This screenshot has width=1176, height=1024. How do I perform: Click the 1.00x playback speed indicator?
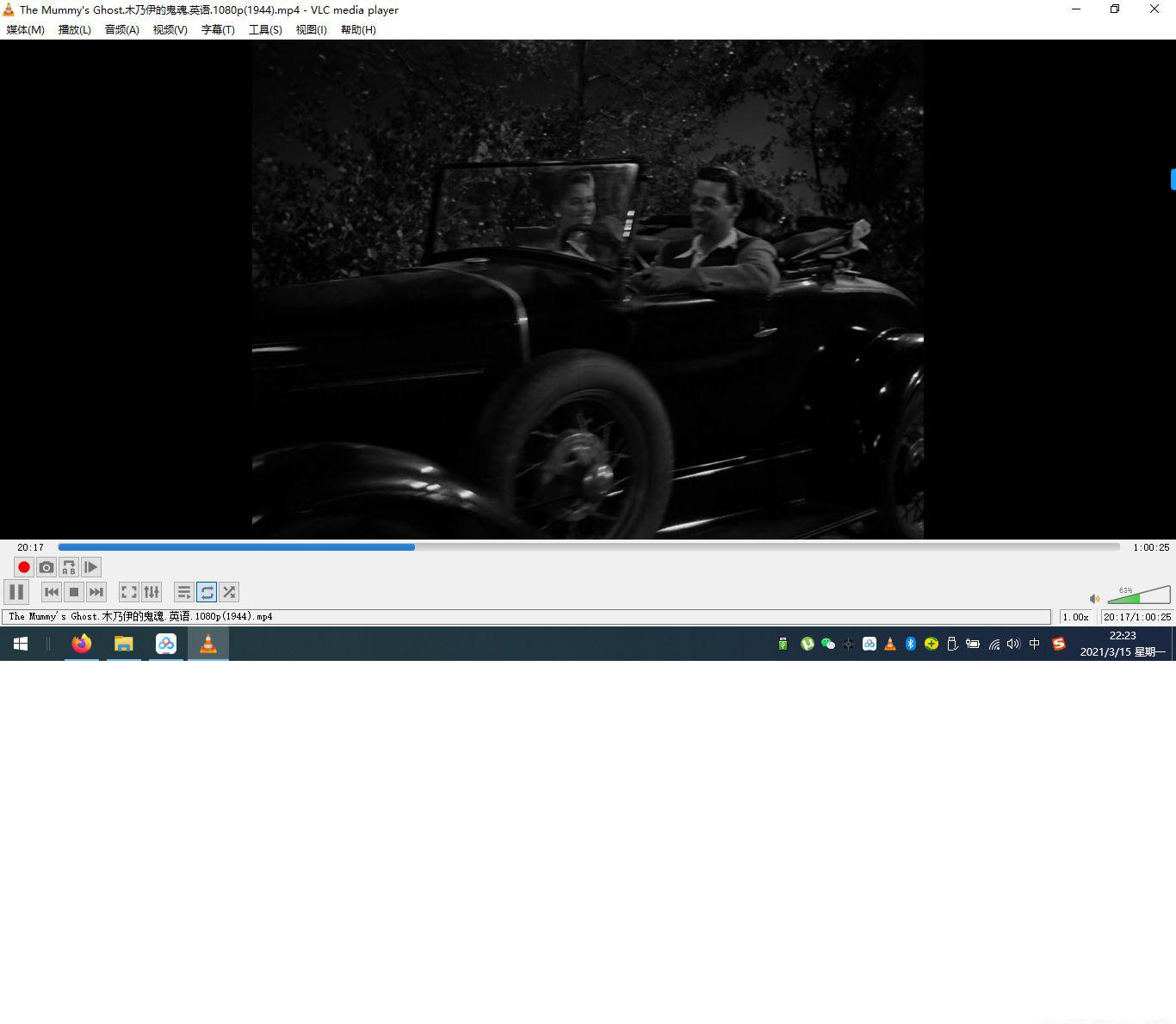point(1075,617)
